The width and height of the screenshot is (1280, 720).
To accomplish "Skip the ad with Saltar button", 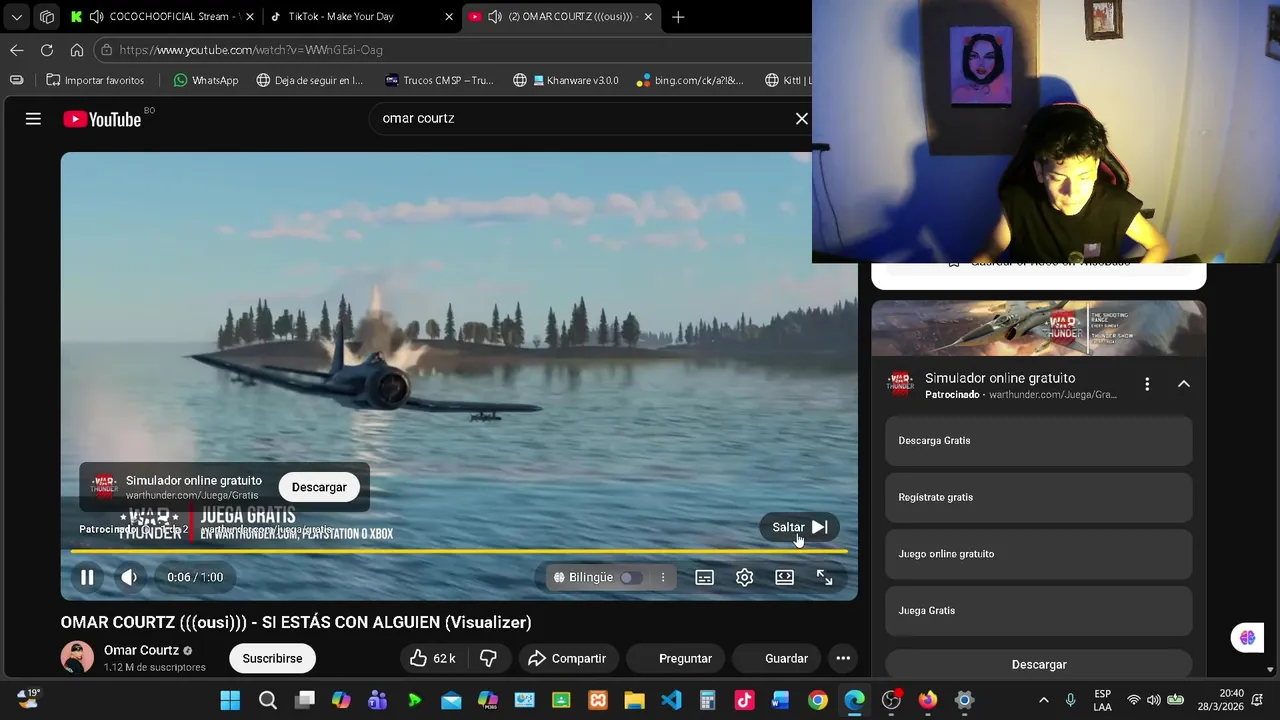I will tap(800, 527).
